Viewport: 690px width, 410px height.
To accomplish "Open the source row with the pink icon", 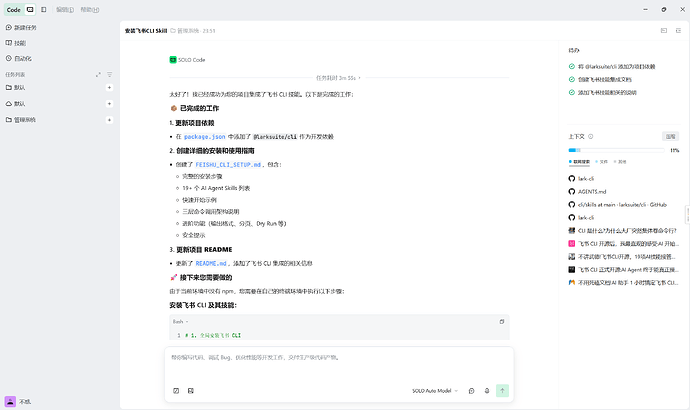I will click(x=624, y=243).
